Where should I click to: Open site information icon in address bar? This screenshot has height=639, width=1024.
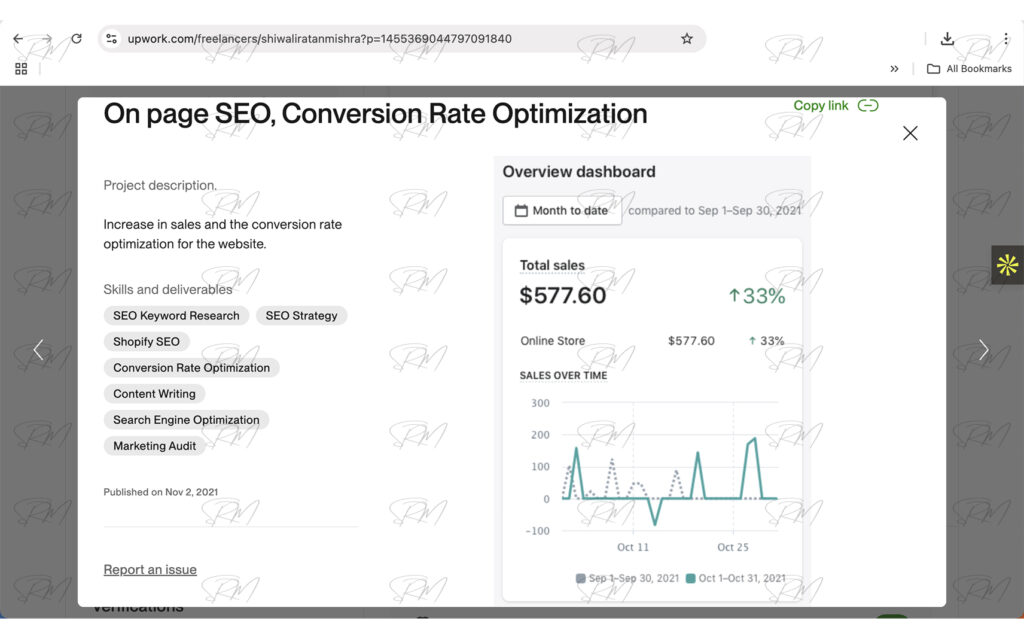(x=112, y=39)
